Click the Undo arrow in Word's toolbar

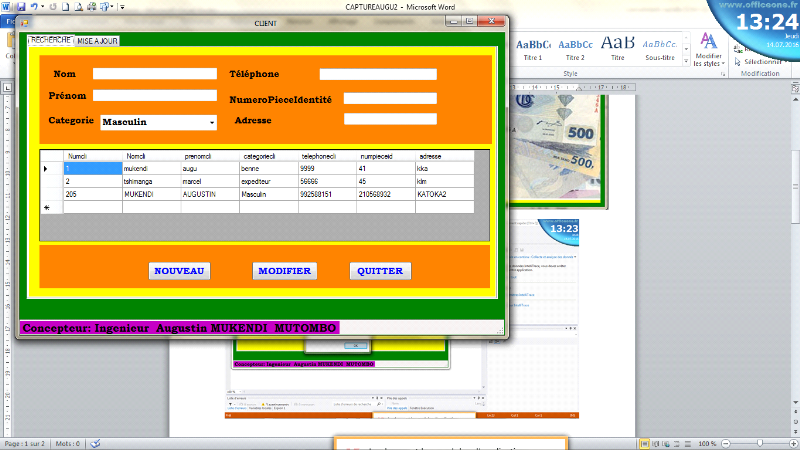(34, 7)
